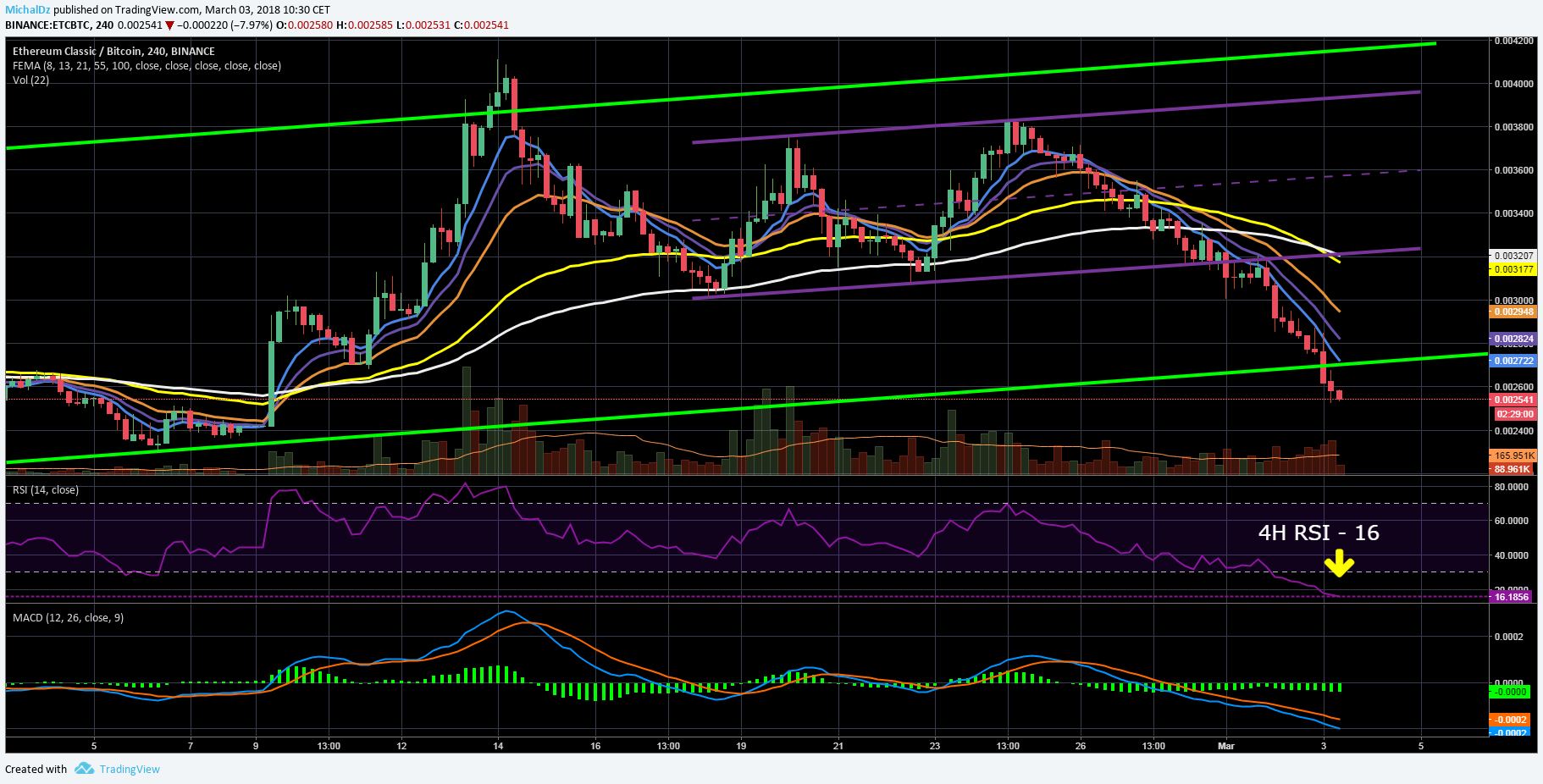Click the RSI value label 16.1856
Screen dimensions: 1543x784
pos(1511,597)
